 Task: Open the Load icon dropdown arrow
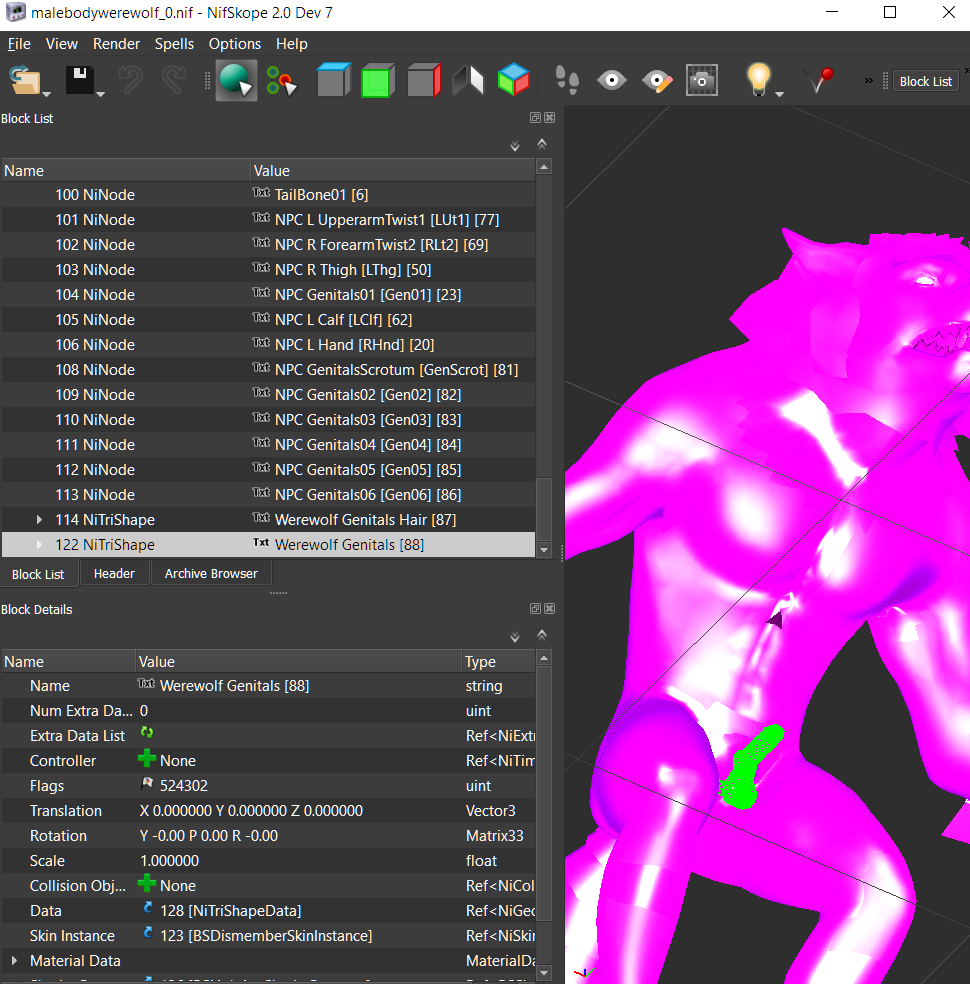(x=46, y=94)
